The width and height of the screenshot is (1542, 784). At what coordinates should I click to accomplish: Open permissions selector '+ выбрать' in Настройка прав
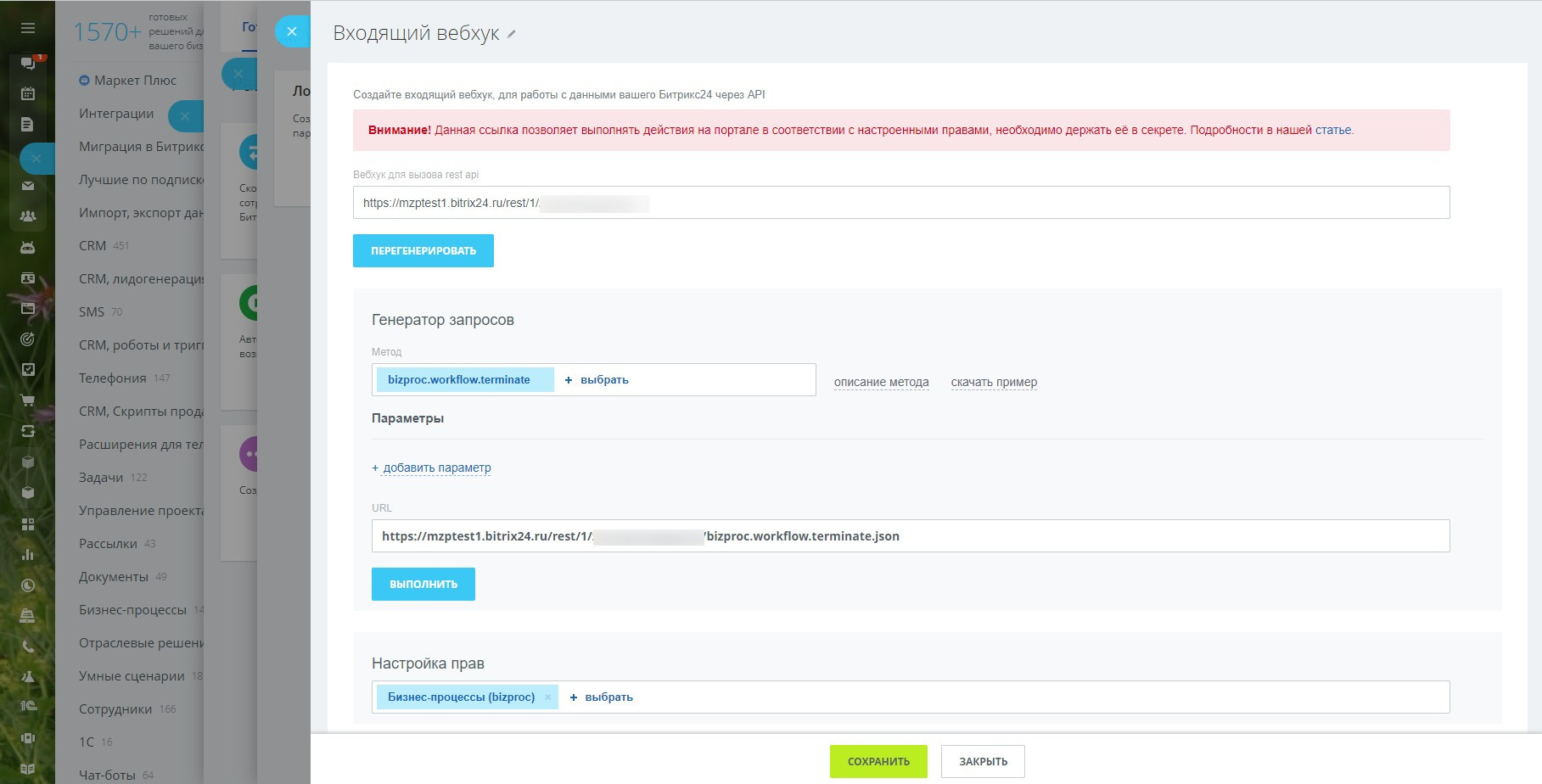(602, 697)
